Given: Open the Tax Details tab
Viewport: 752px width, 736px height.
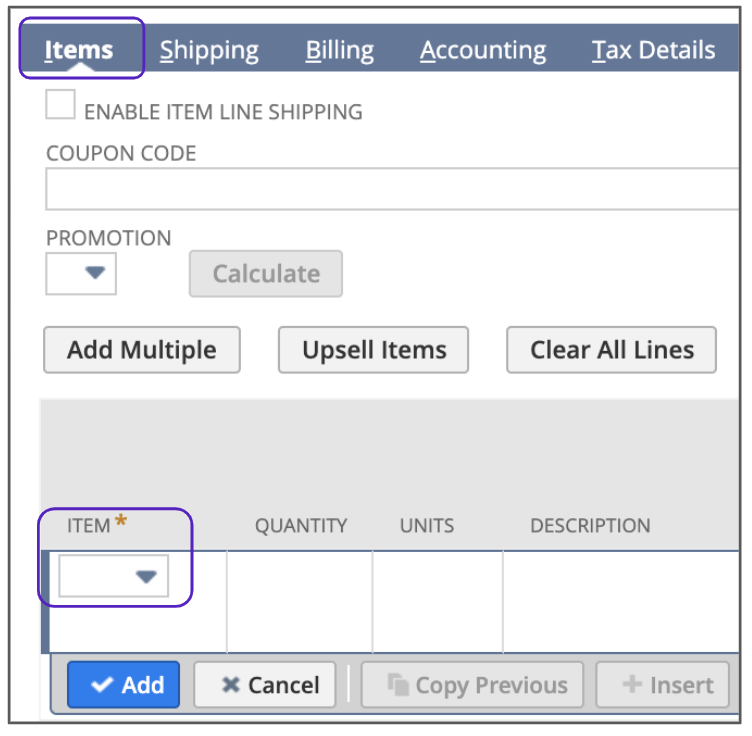Looking at the screenshot, I should pyautogui.click(x=653, y=50).
